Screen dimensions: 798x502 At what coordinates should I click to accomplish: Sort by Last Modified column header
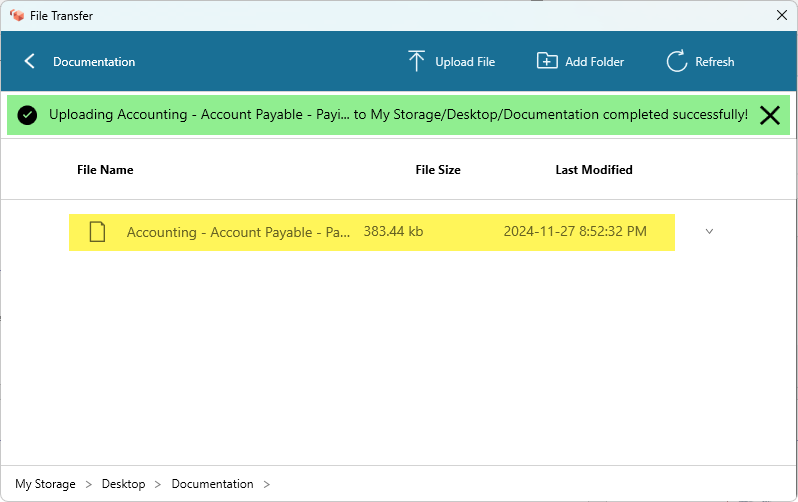tap(594, 170)
